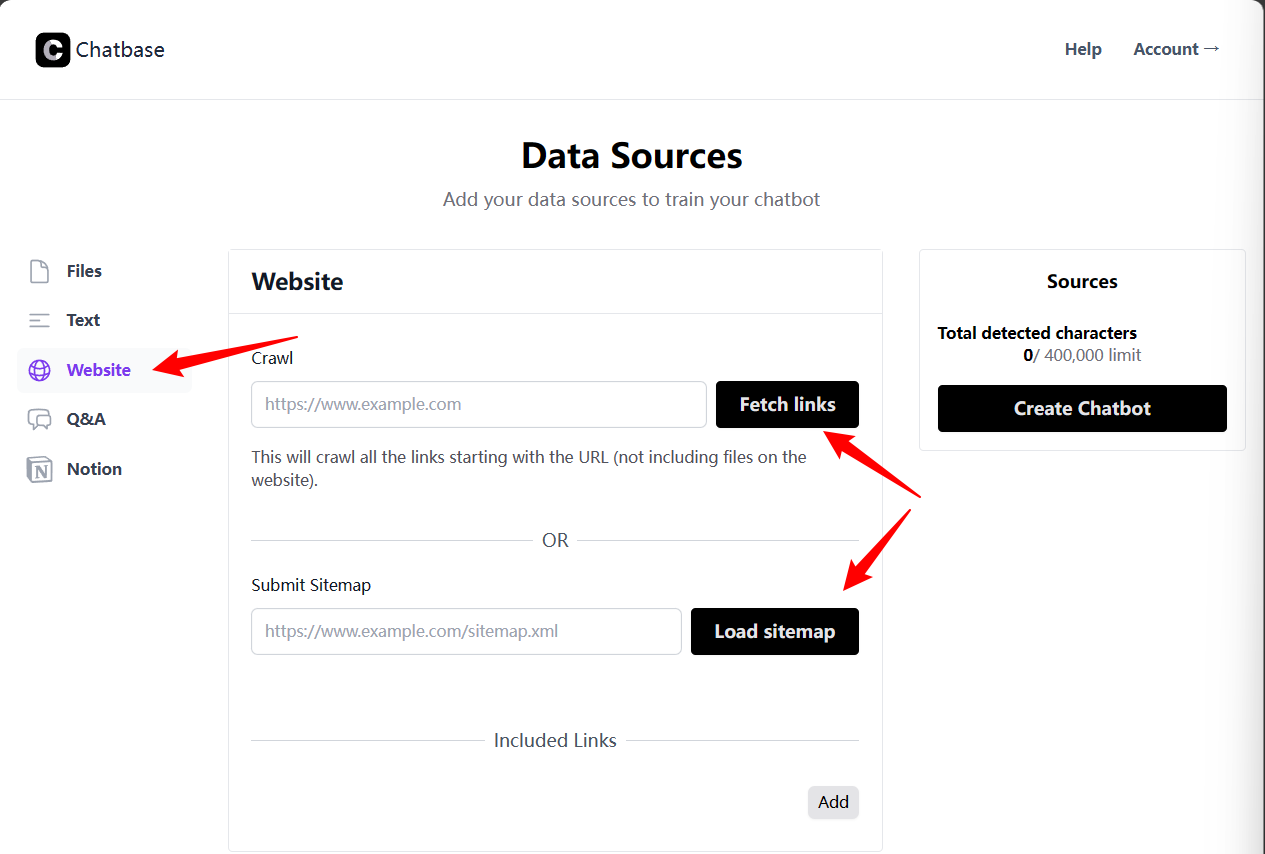The width and height of the screenshot is (1265, 854).
Task: Focus the Crawl URL input field
Action: tap(478, 404)
